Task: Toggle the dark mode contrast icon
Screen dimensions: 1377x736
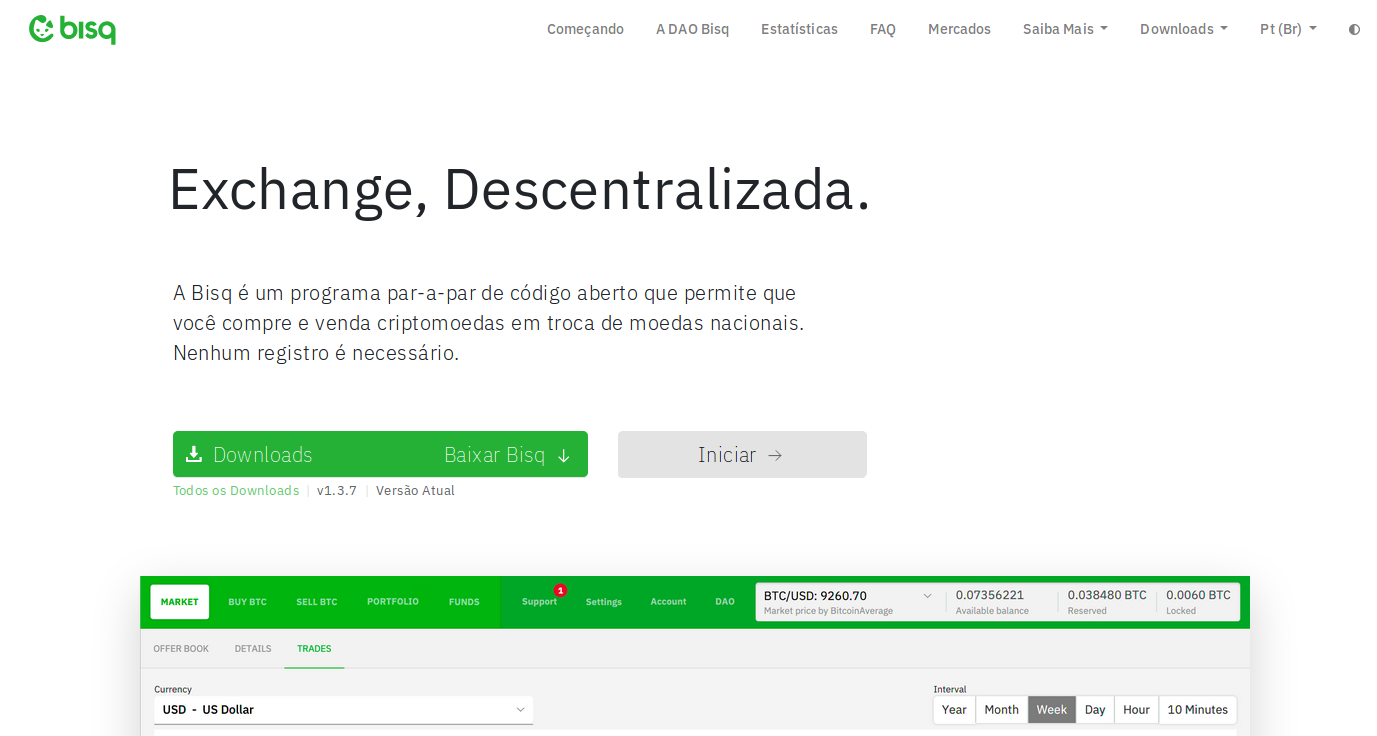Action: 1354,30
